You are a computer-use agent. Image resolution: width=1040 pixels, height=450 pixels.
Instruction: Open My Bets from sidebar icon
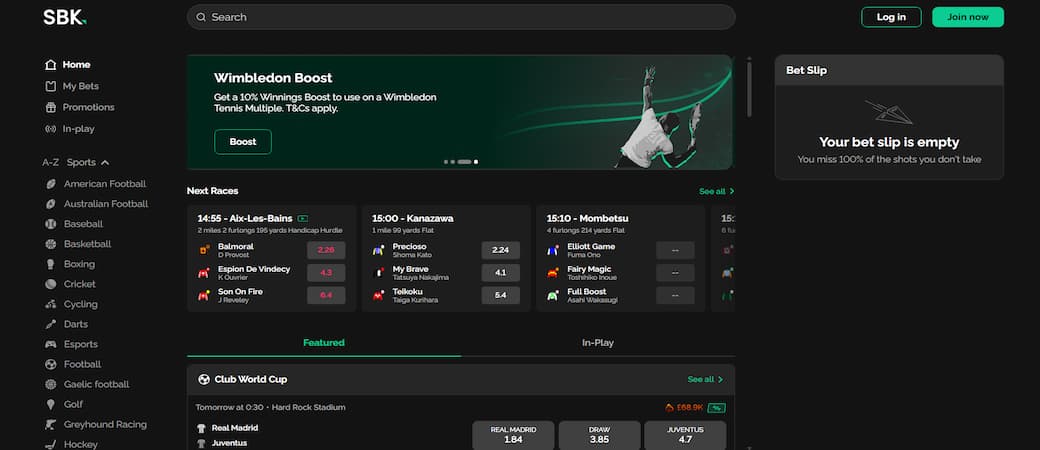pos(51,86)
